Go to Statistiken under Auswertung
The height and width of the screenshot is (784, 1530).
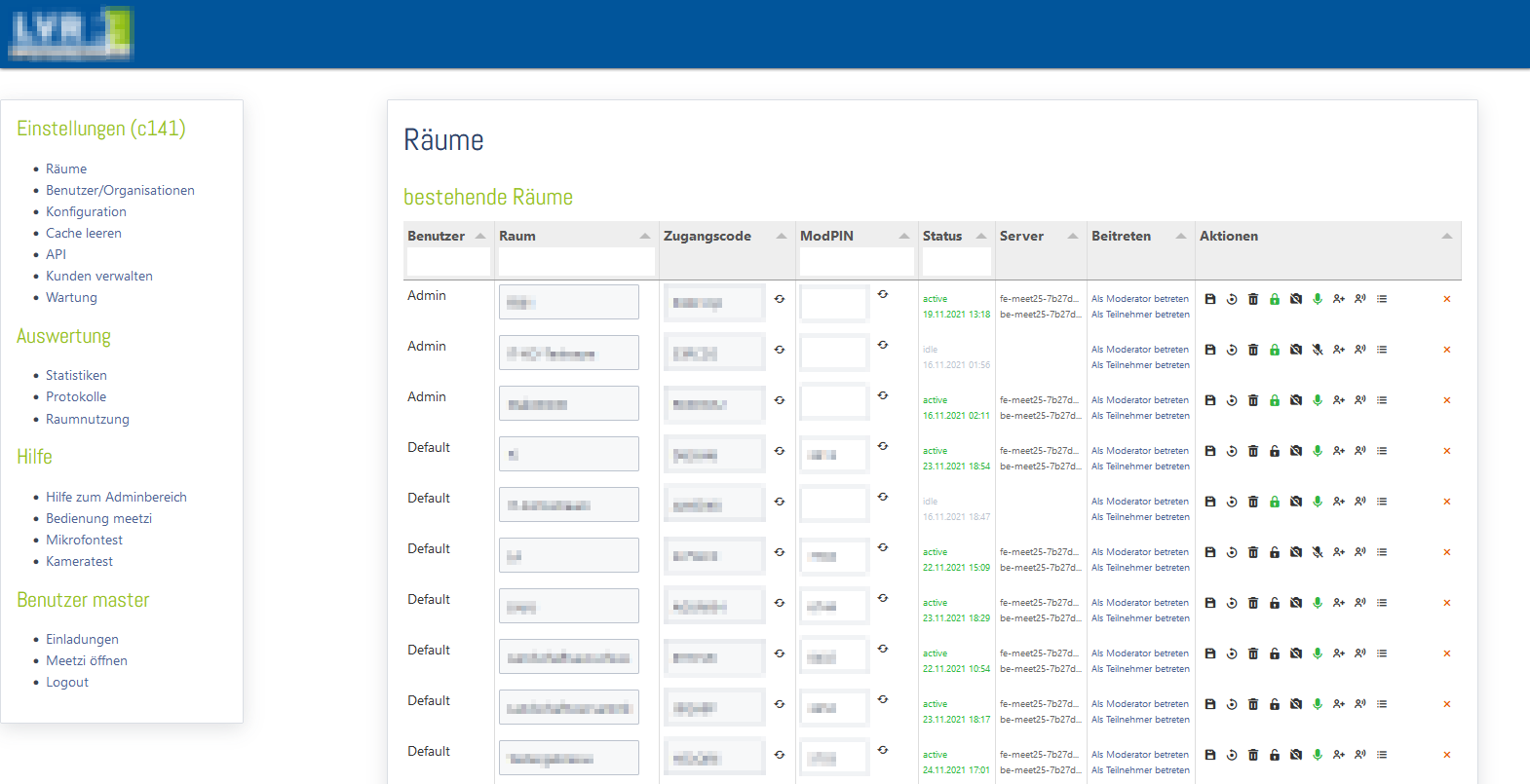pos(76,375)
